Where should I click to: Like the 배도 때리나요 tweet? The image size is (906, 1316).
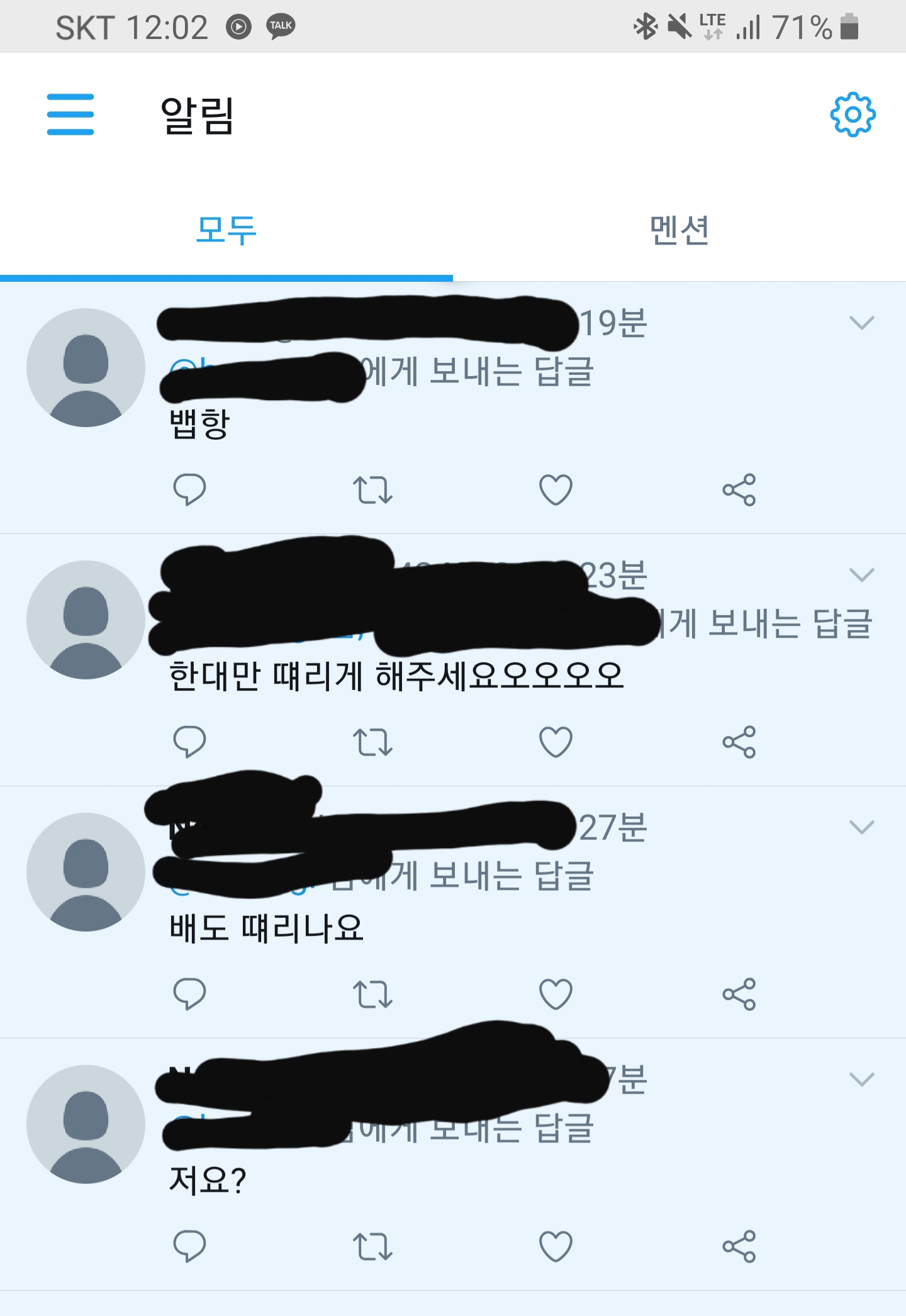click(556, 994)
